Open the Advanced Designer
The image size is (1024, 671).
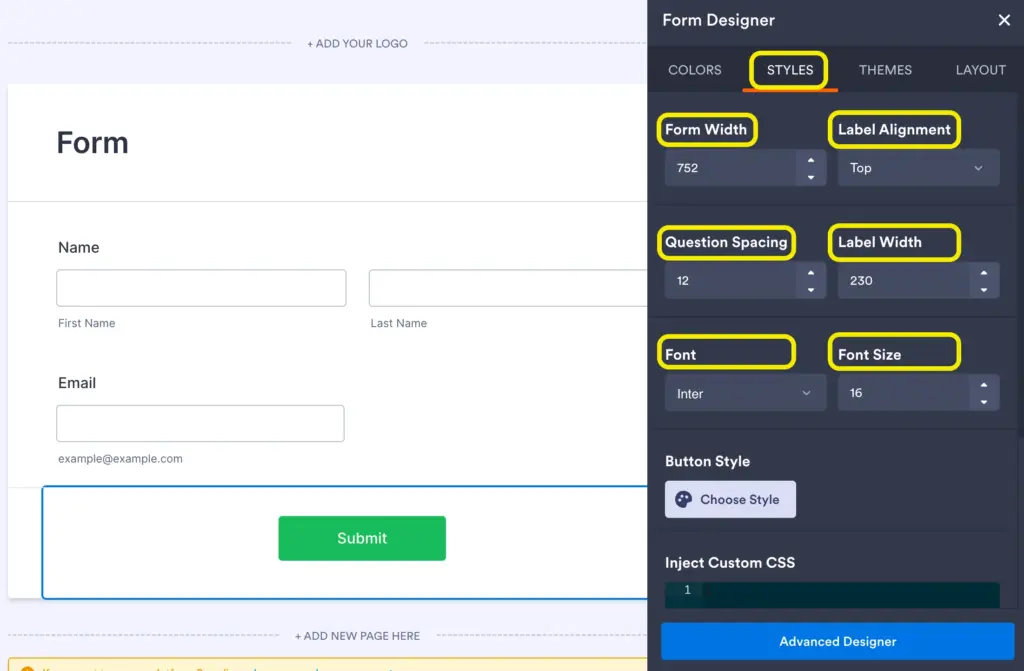coord(837,641)
